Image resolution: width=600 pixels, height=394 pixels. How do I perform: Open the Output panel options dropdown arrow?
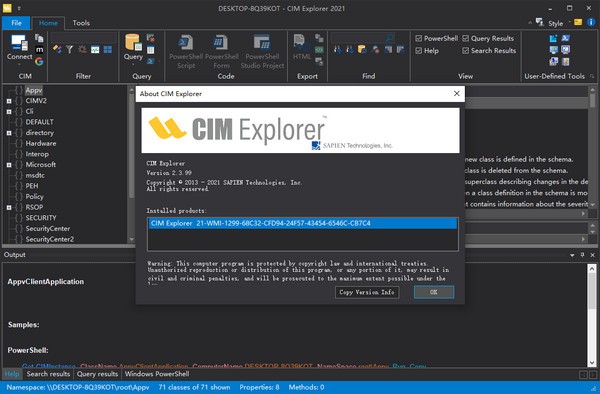[x=572, y=255]
